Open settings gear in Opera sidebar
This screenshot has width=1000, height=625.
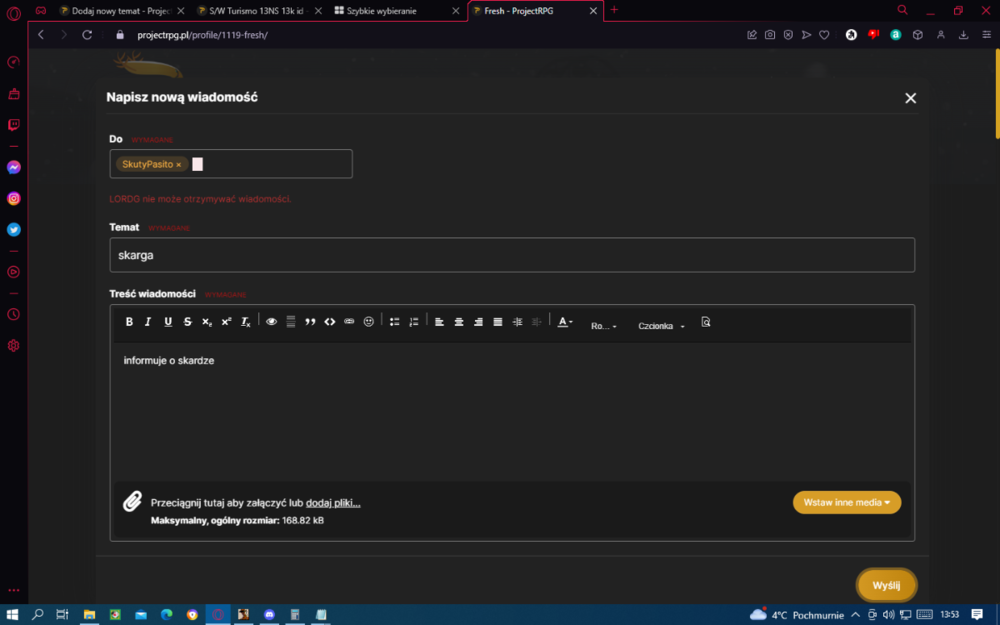[13, 346]
